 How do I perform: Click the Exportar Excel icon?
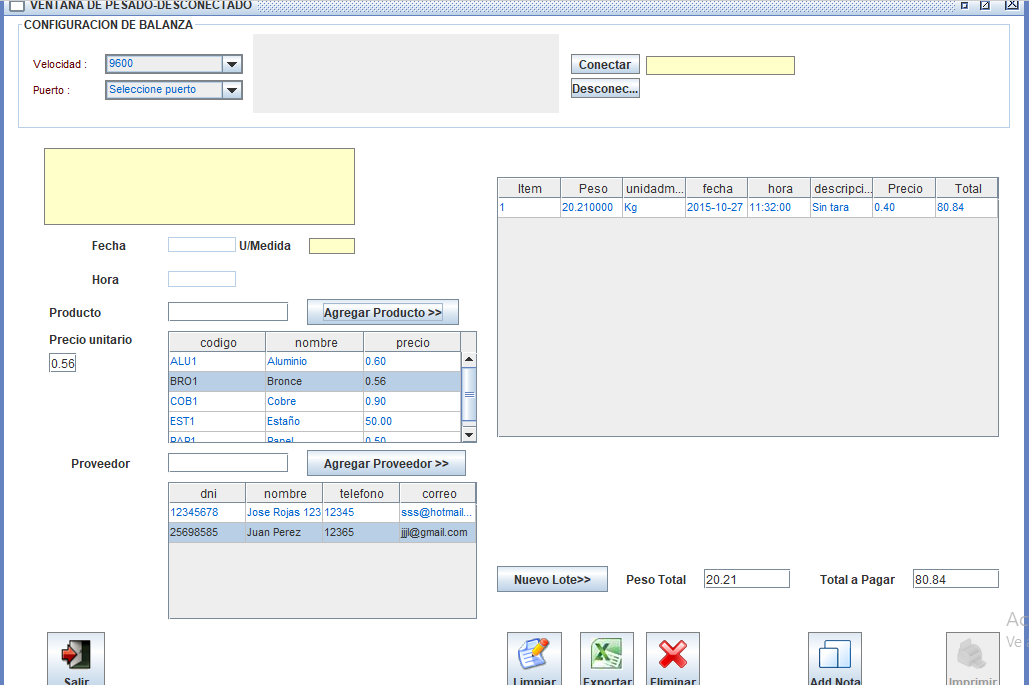606,655
